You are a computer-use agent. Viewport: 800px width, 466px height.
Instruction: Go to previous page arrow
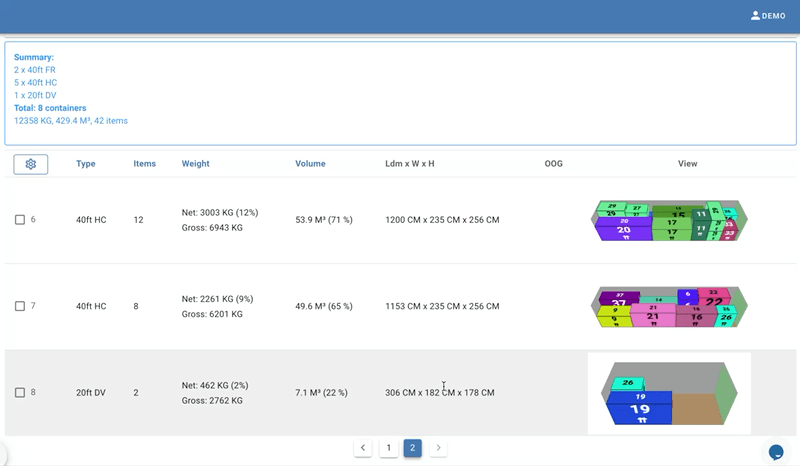pyautogui.click(x=363, y=448)
